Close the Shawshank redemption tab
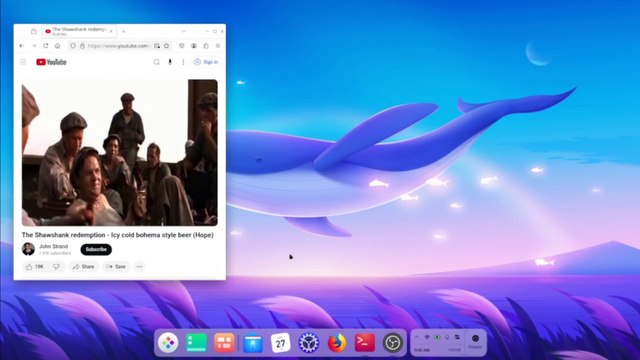Screen dimensions: 640x360 pos(111,31)
